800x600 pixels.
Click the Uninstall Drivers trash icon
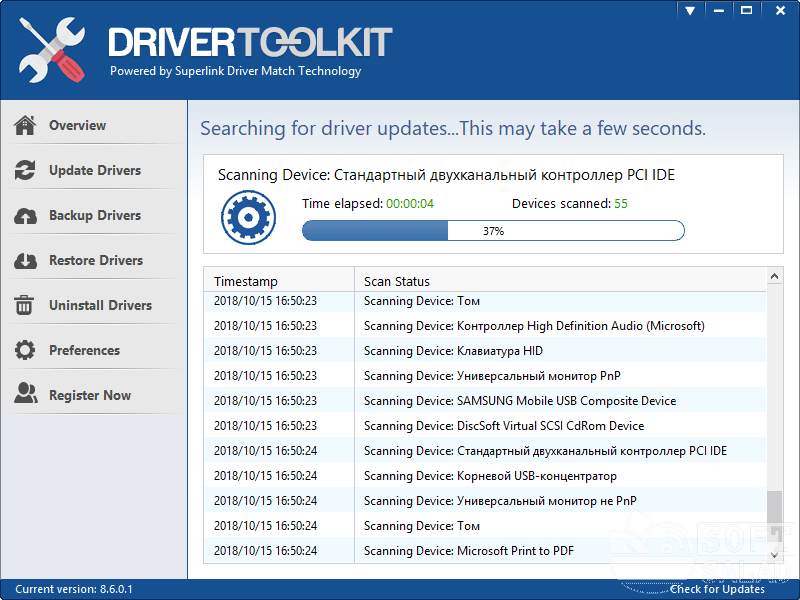pyautogui.click(x=24, y=305)
